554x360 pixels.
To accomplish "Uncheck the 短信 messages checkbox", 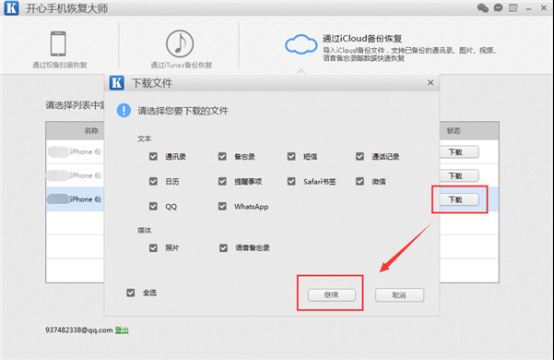I will click(x=291, y=156).
